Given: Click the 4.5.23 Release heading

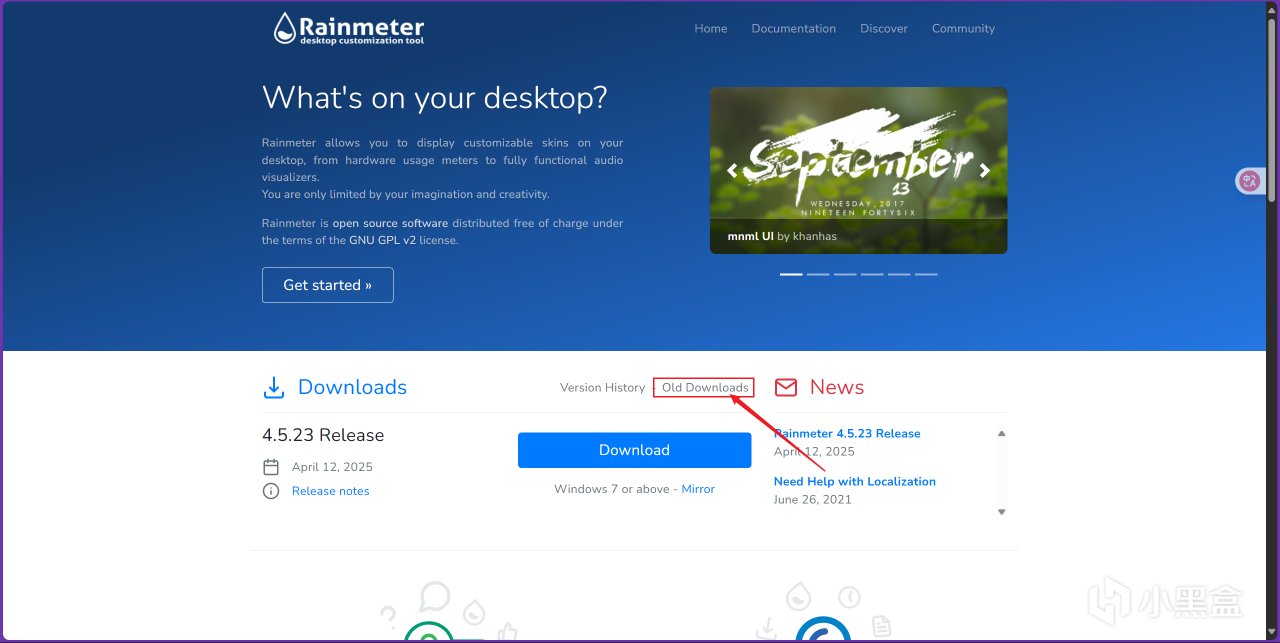Looking at the screenshot, I should pyautogui.click(x=323, y=435).
